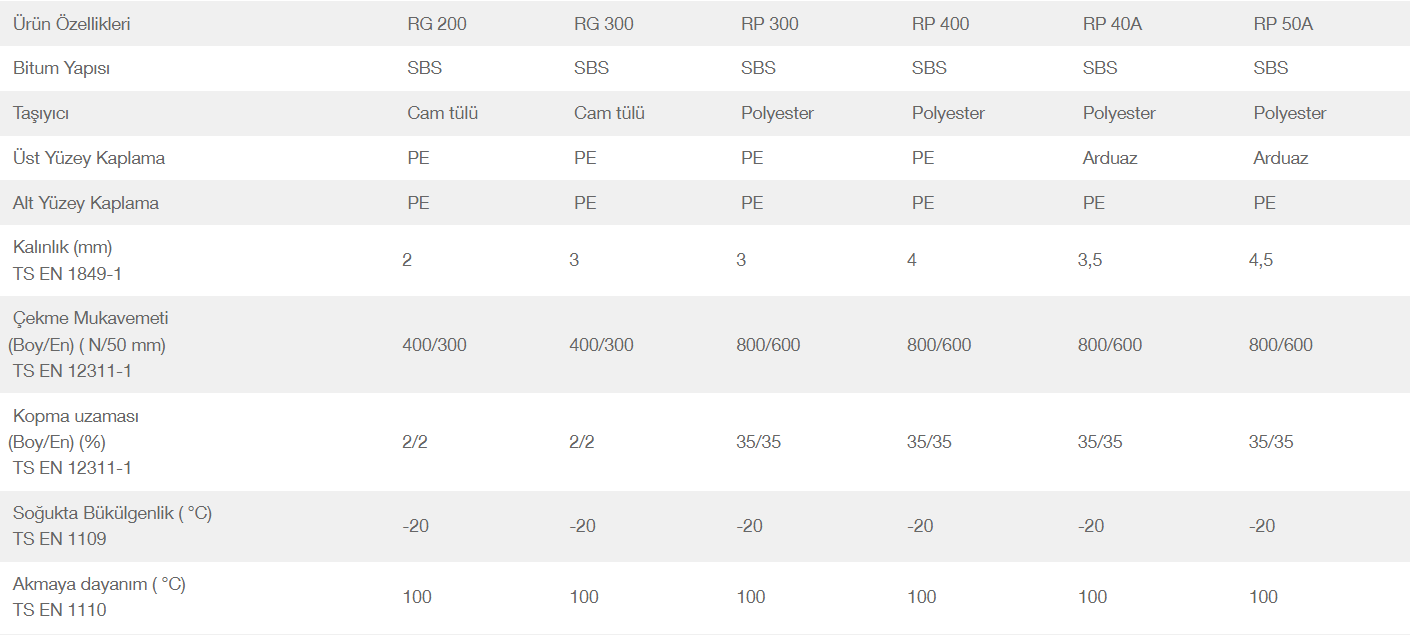This screenshot has width=1410, height=635.
Task: Click the Kopma uzaması row label
Action: point(76,416)
